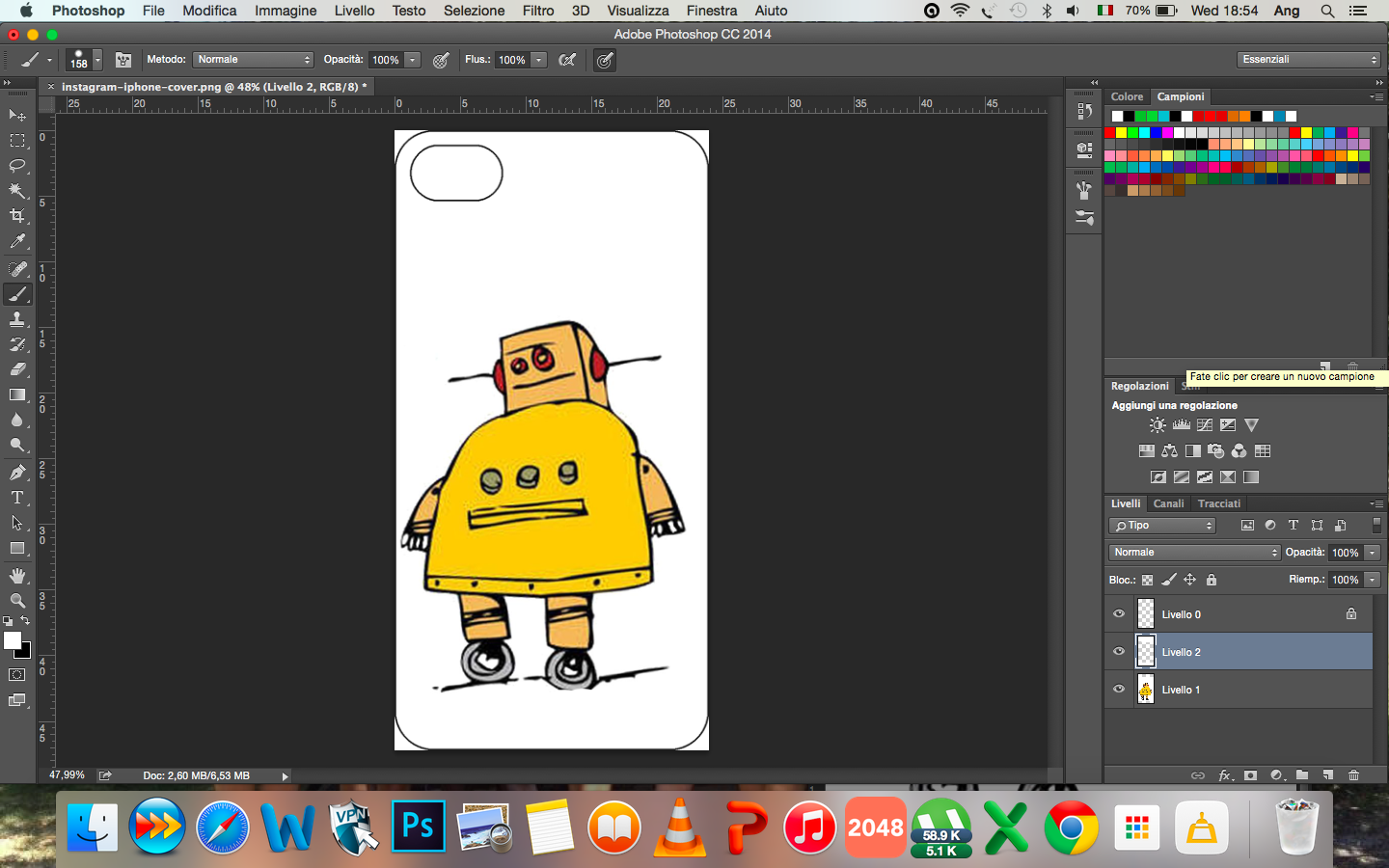Switch to the Colore tab
1389x868 pixels.
pyautogui.click(x=1127, y=96)
